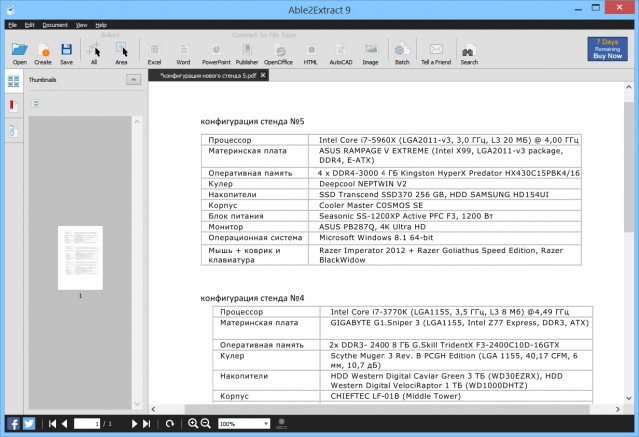Click the Buy Now button
The height and width of the screenshot is (437, 639).
(x=607, y=49)
